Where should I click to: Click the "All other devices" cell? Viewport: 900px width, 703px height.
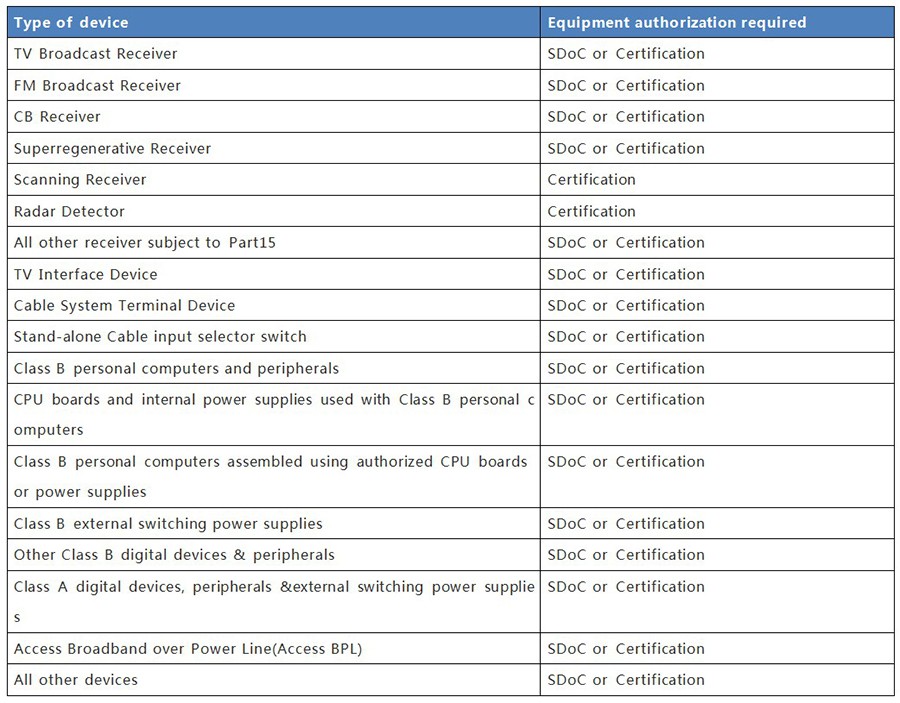pyautogui.click(x=76, y=680)
